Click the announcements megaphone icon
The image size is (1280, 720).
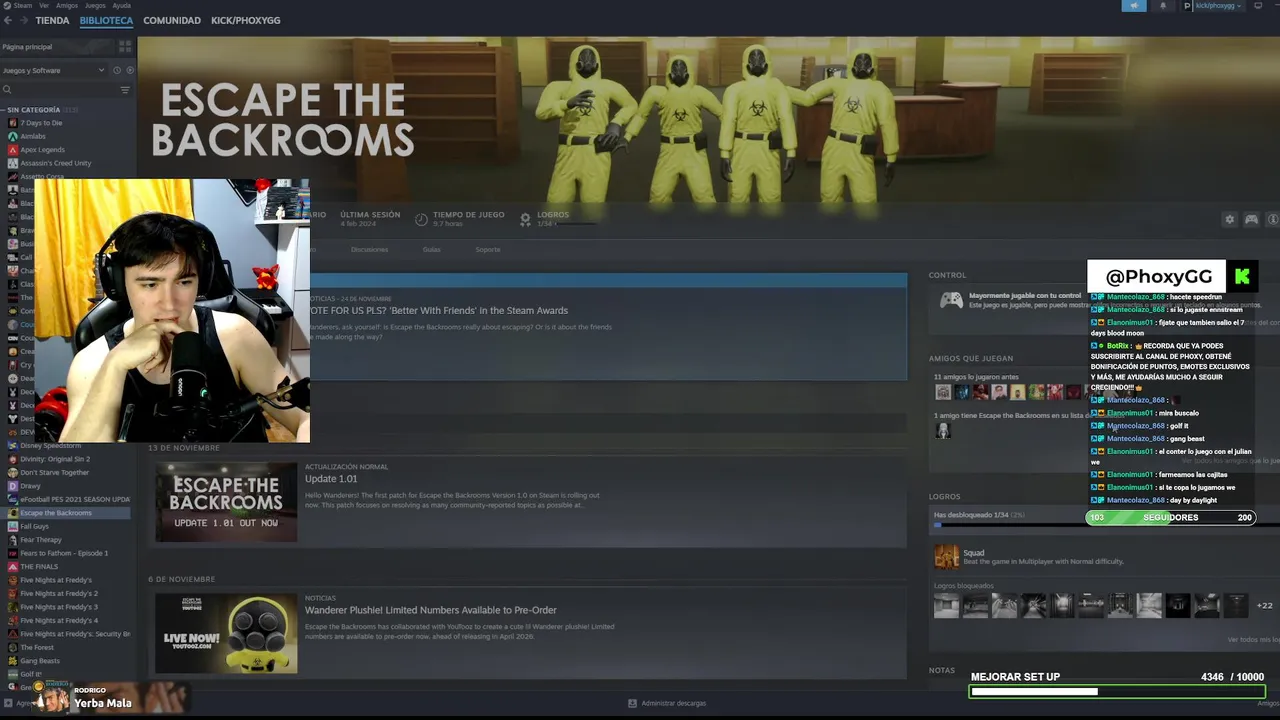(1134, 6)
